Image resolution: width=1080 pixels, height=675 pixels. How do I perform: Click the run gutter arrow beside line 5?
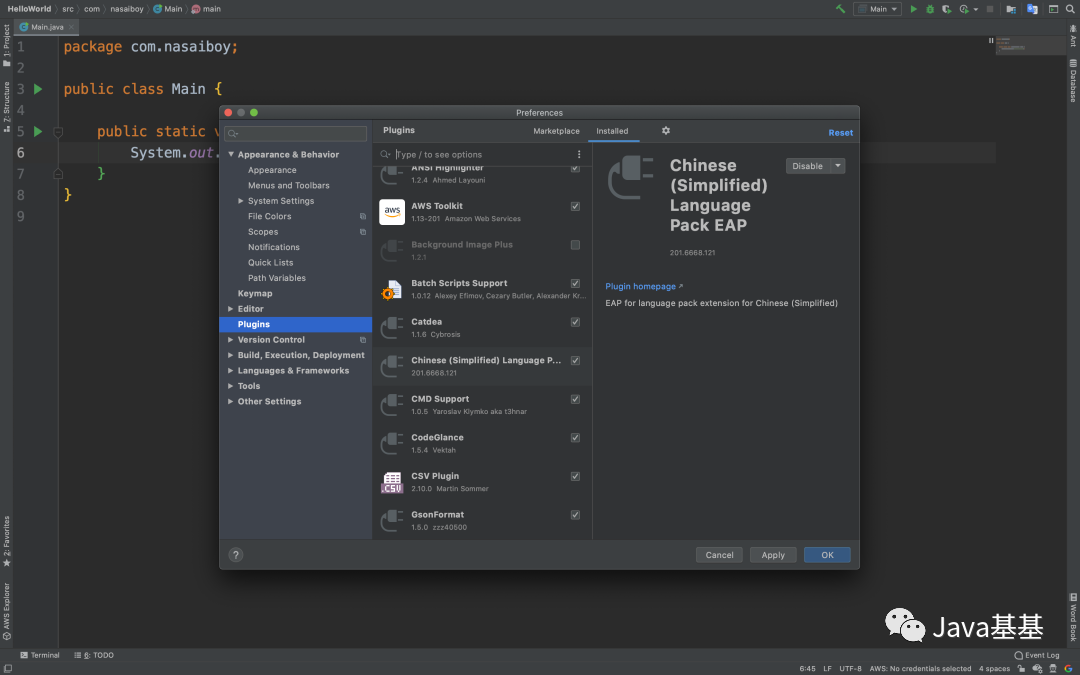[38, 131]
